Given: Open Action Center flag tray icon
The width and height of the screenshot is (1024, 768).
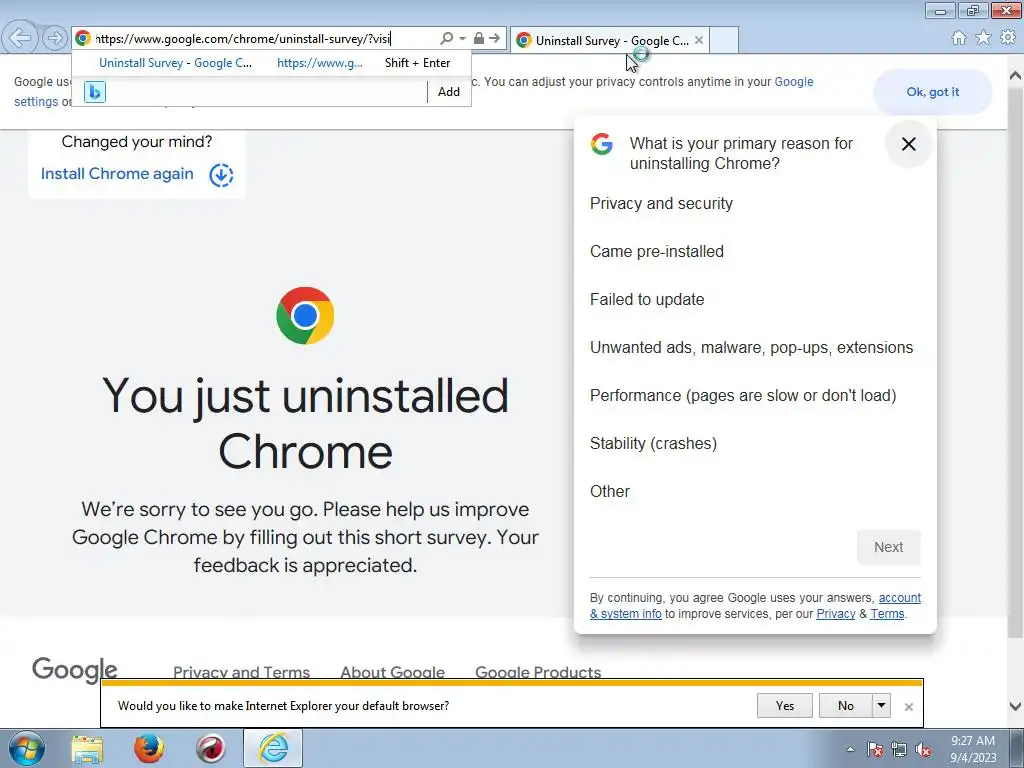Looking at the screenshot, I should pos(875,750).
